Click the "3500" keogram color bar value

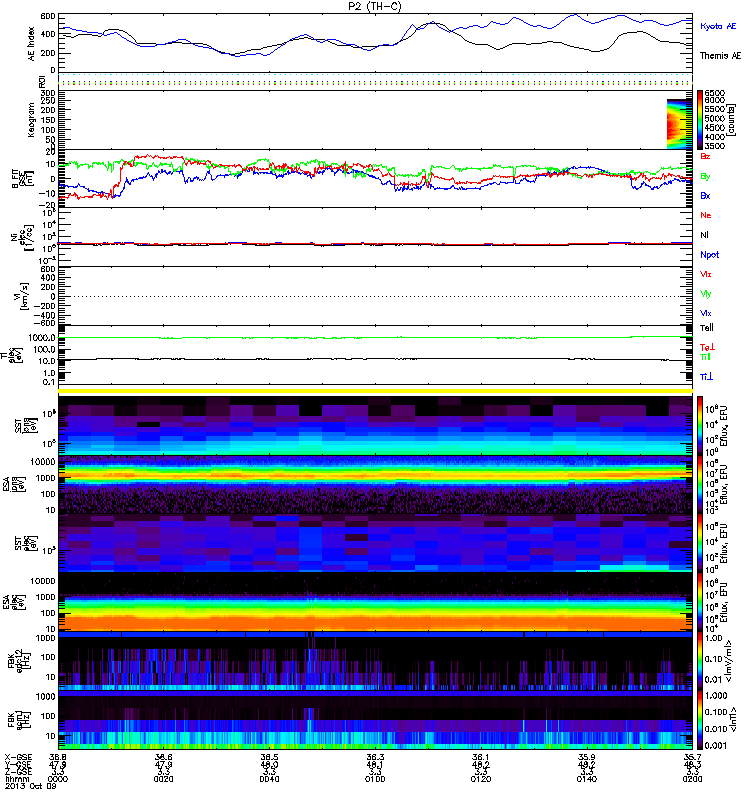(x=714, y=146)
